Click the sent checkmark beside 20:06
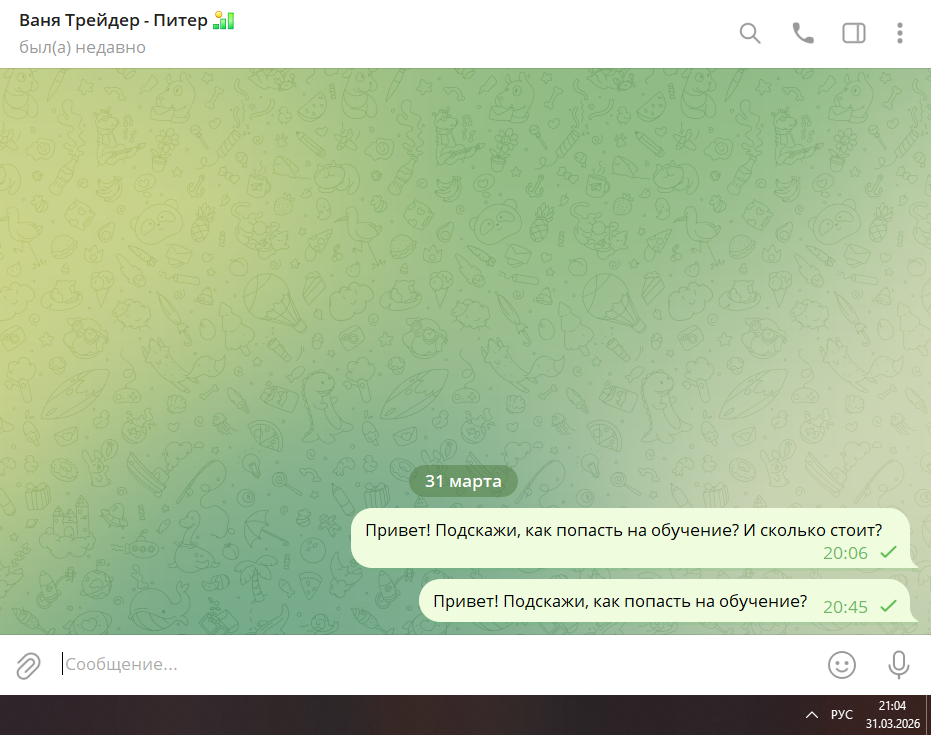 888,552
